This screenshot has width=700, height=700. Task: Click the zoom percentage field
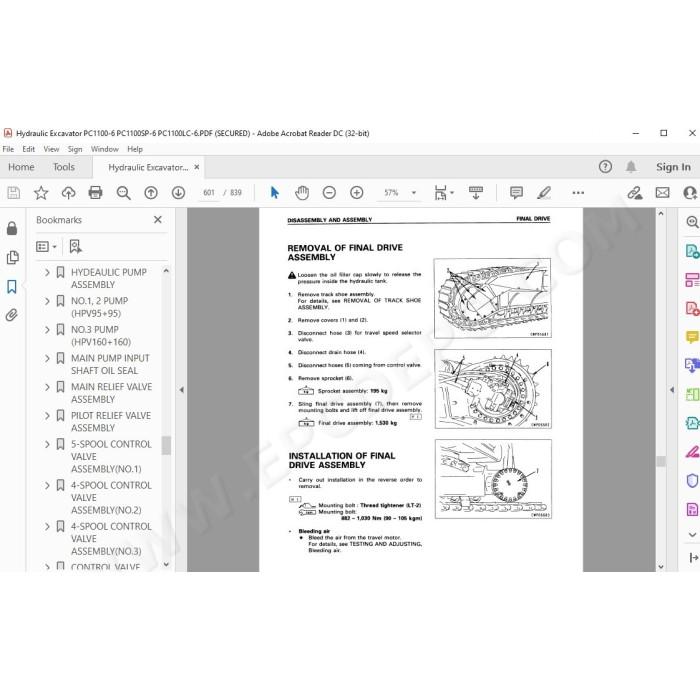click(x=391, y=193)
